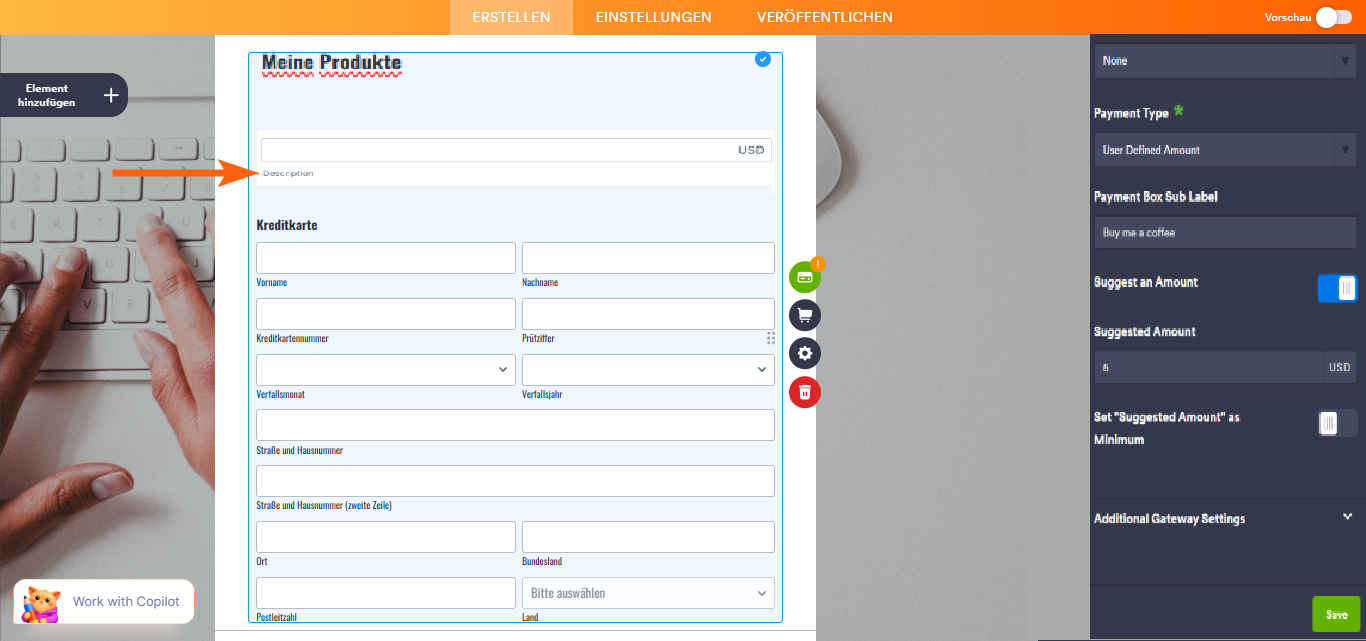Disable the Suggest an Amount toggle
Image resolution: width=1366 pixels, height=641 pixels.
coord(1338,288)
